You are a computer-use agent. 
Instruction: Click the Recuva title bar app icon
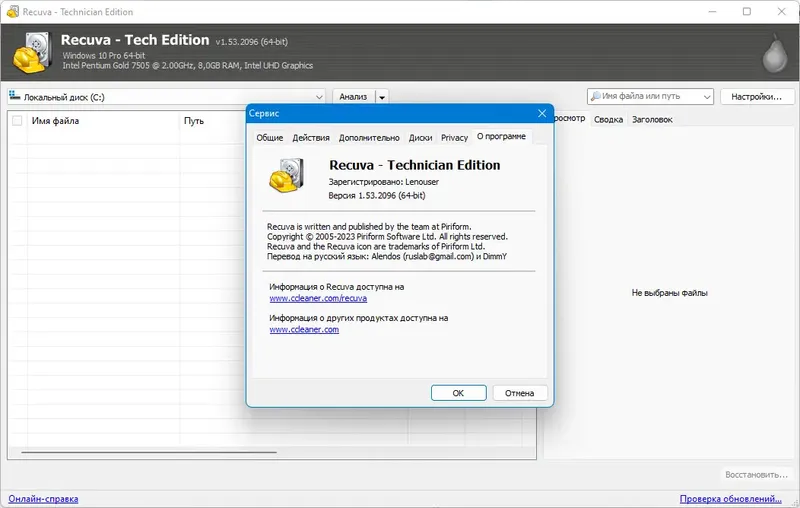(x=13, y=11)
